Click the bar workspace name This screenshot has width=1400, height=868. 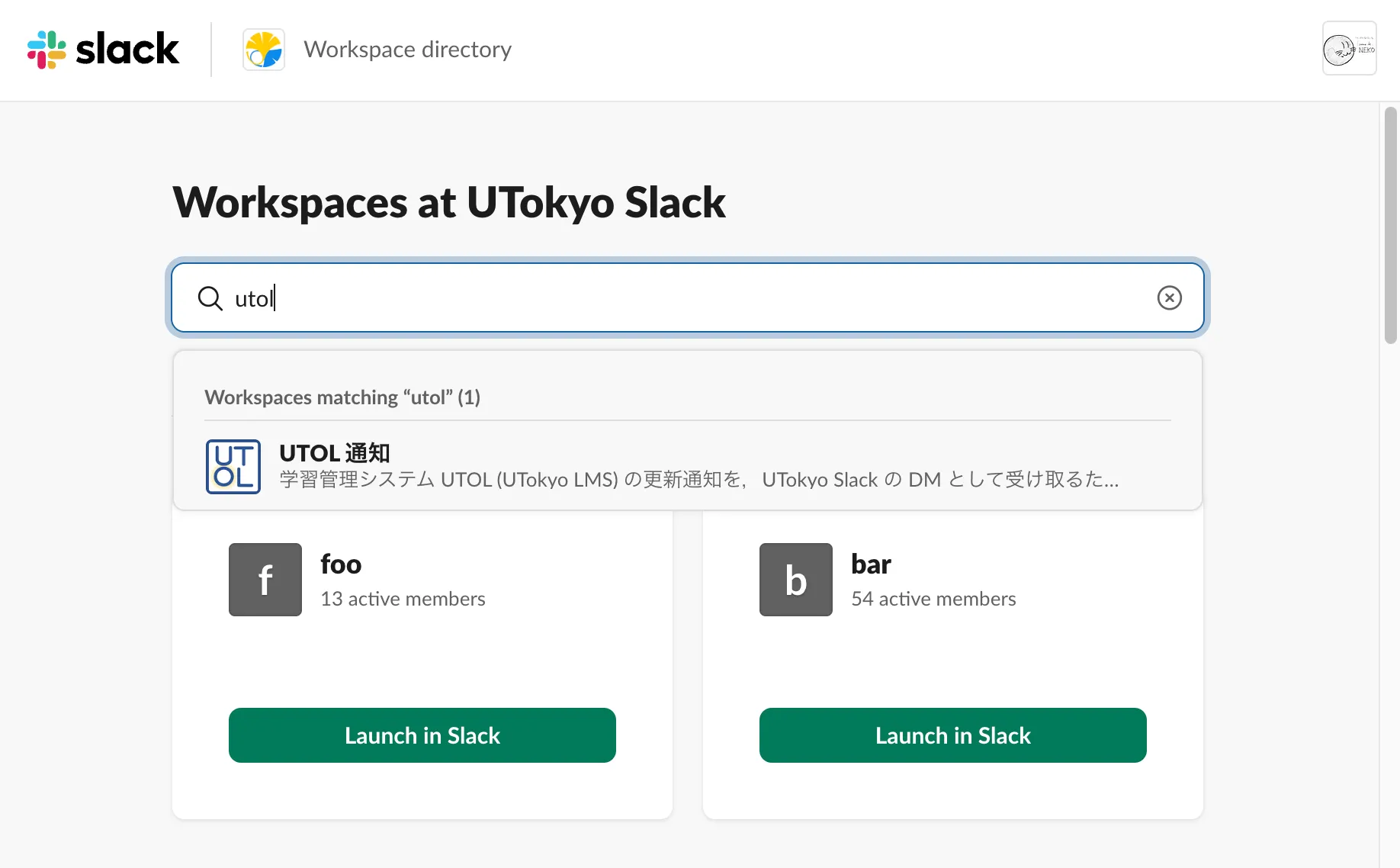coord(871,564)
